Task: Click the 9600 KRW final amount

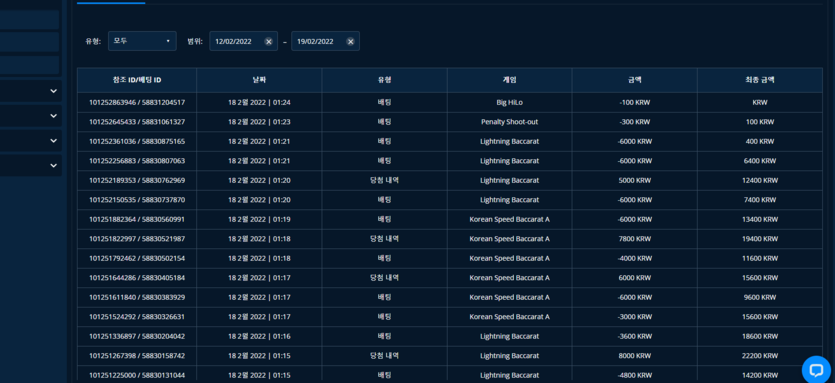Action: (760, 297)
